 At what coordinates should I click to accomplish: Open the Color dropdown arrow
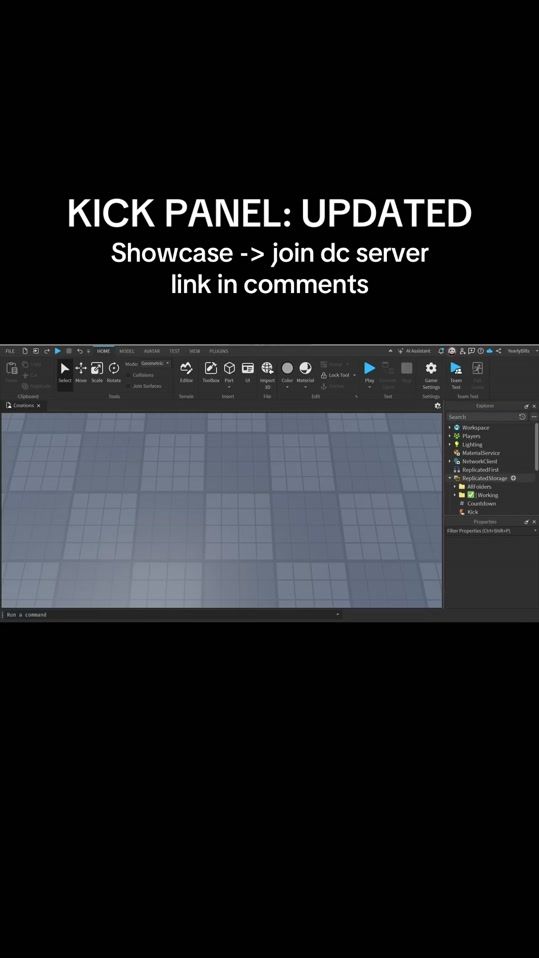click(287, 387)
